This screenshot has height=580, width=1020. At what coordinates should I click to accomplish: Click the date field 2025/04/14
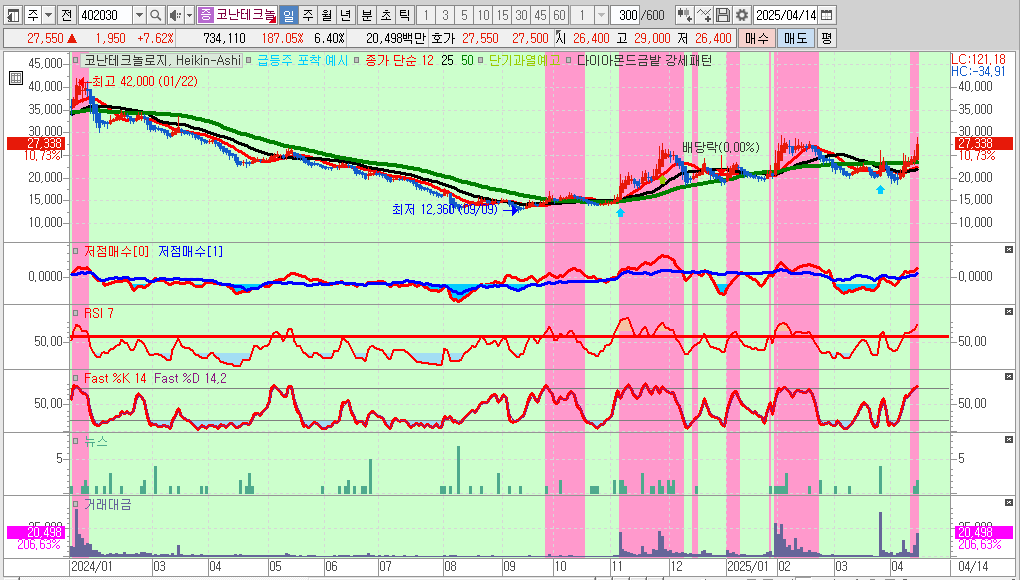tap(785, 15)
